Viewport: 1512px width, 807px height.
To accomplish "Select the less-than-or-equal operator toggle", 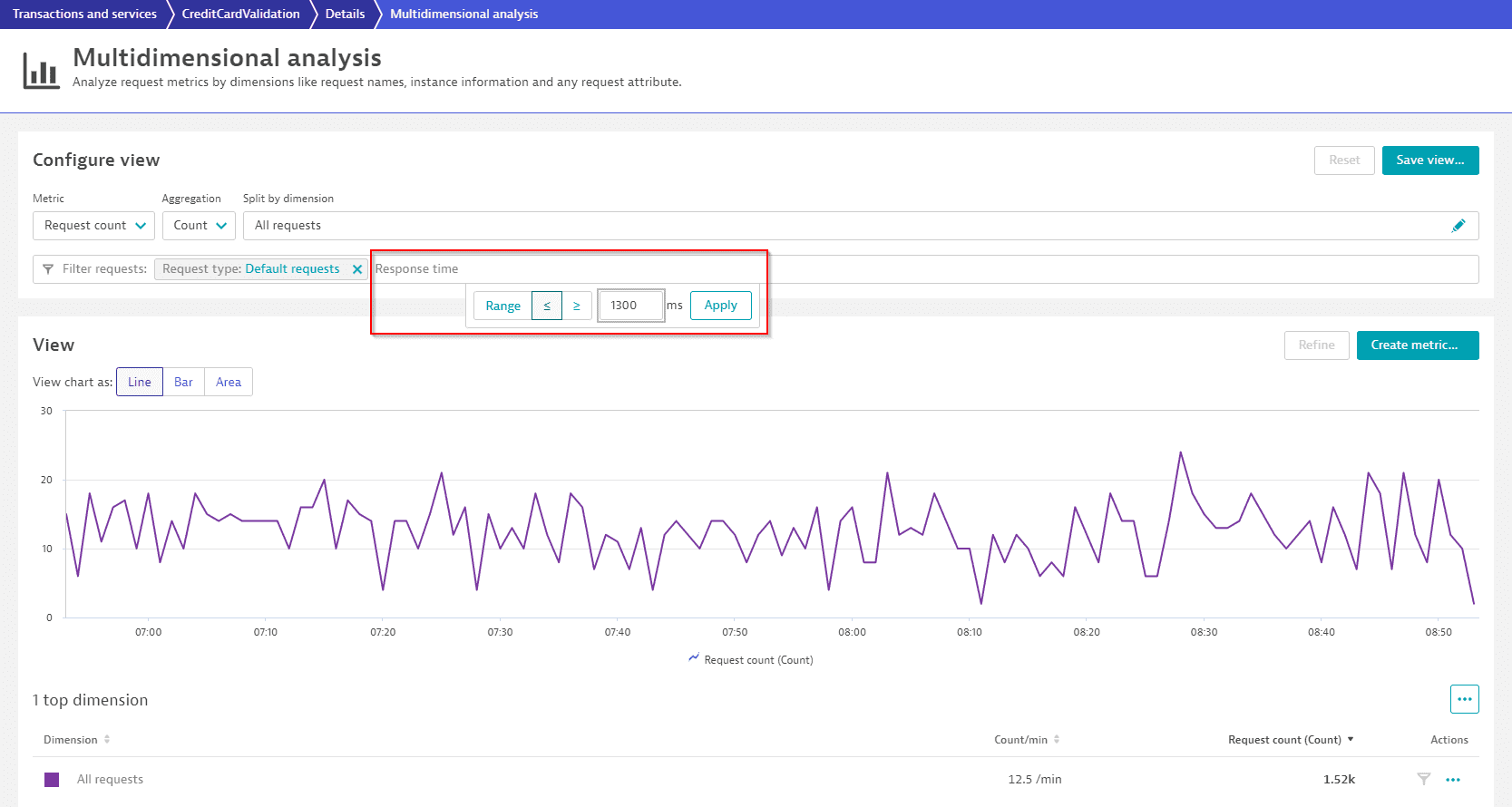I will pos(547,306).
